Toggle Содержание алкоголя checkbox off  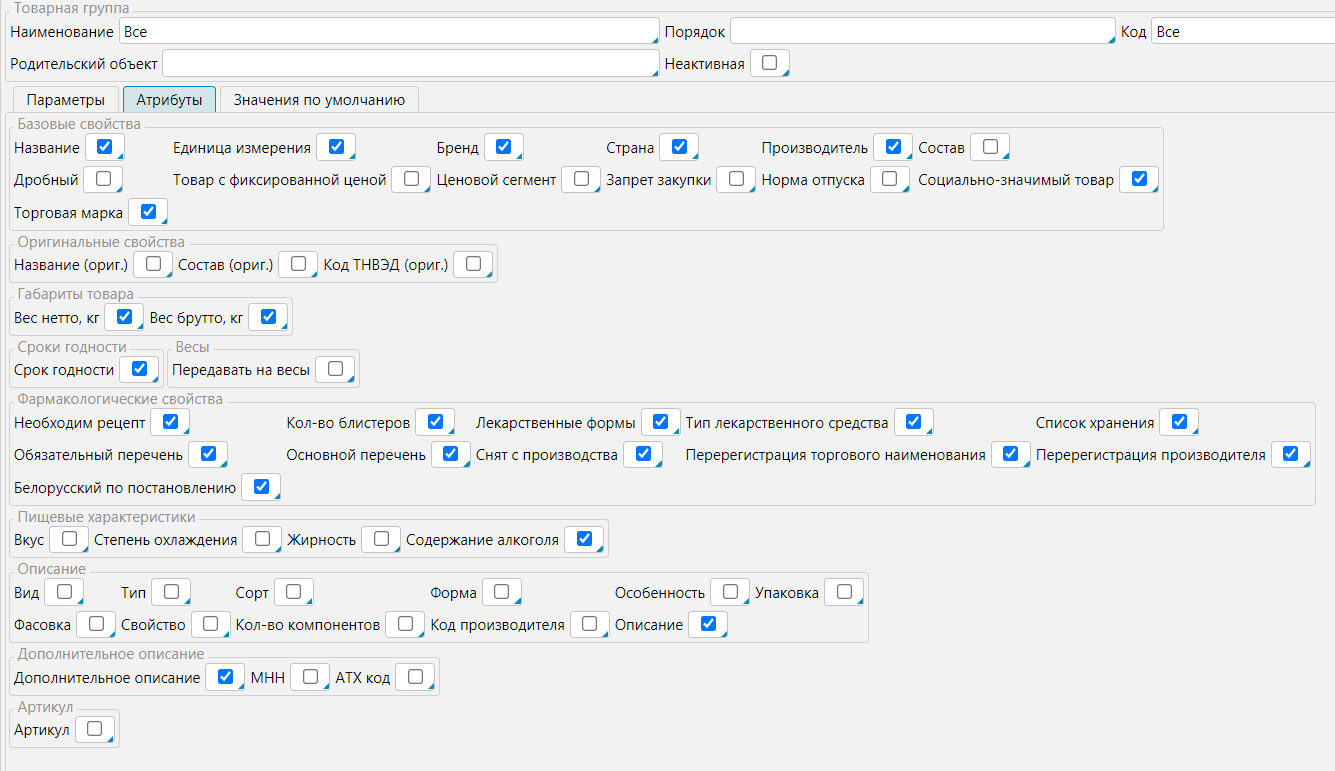click(584, 539)
